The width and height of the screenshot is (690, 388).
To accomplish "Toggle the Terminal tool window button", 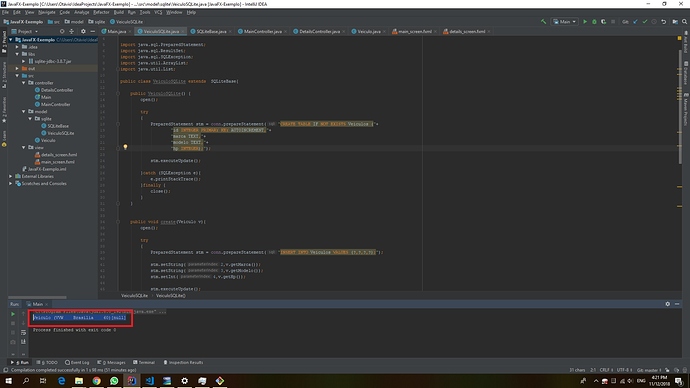I will [144, 362].
